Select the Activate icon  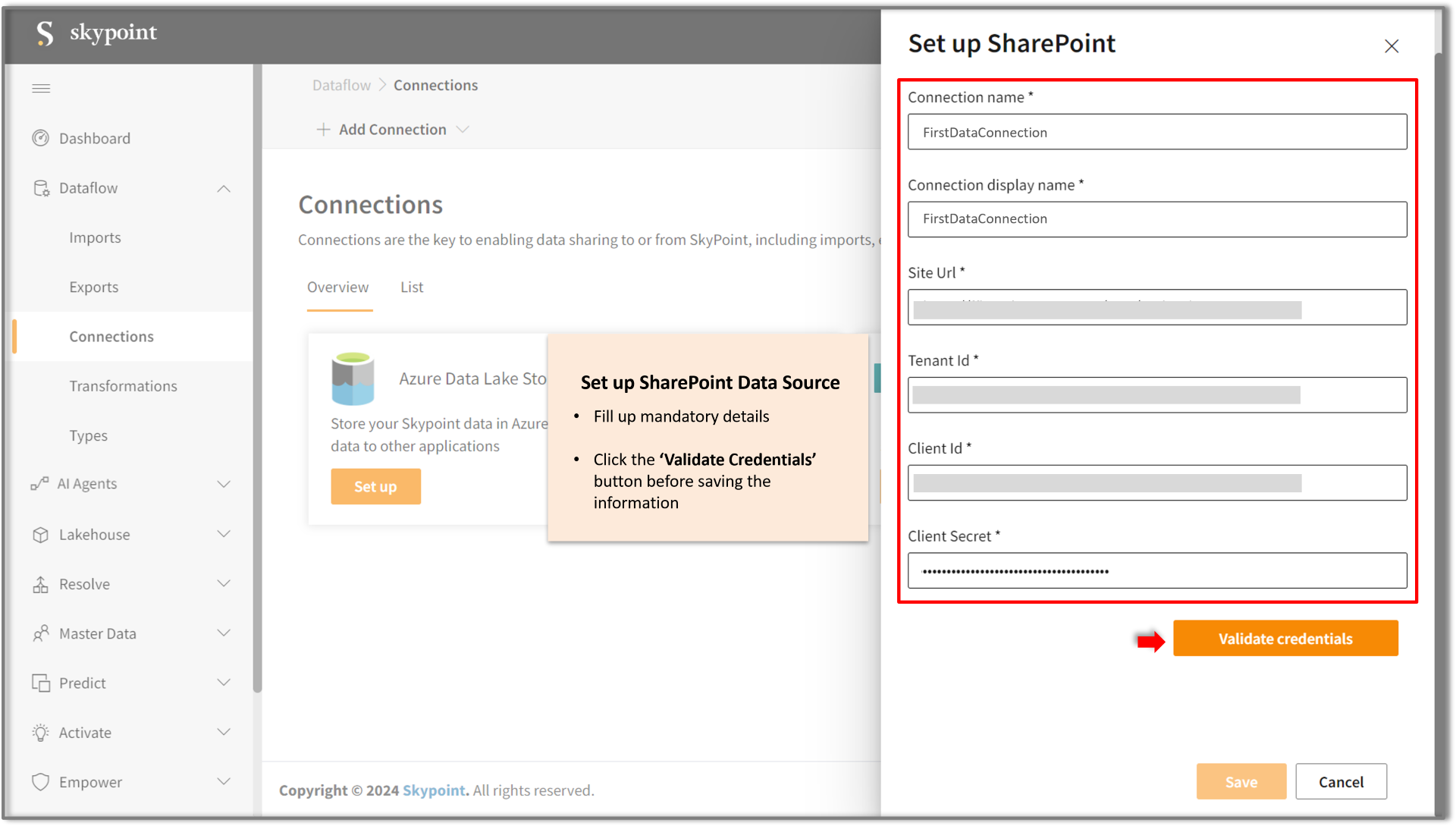click(41, 732)
